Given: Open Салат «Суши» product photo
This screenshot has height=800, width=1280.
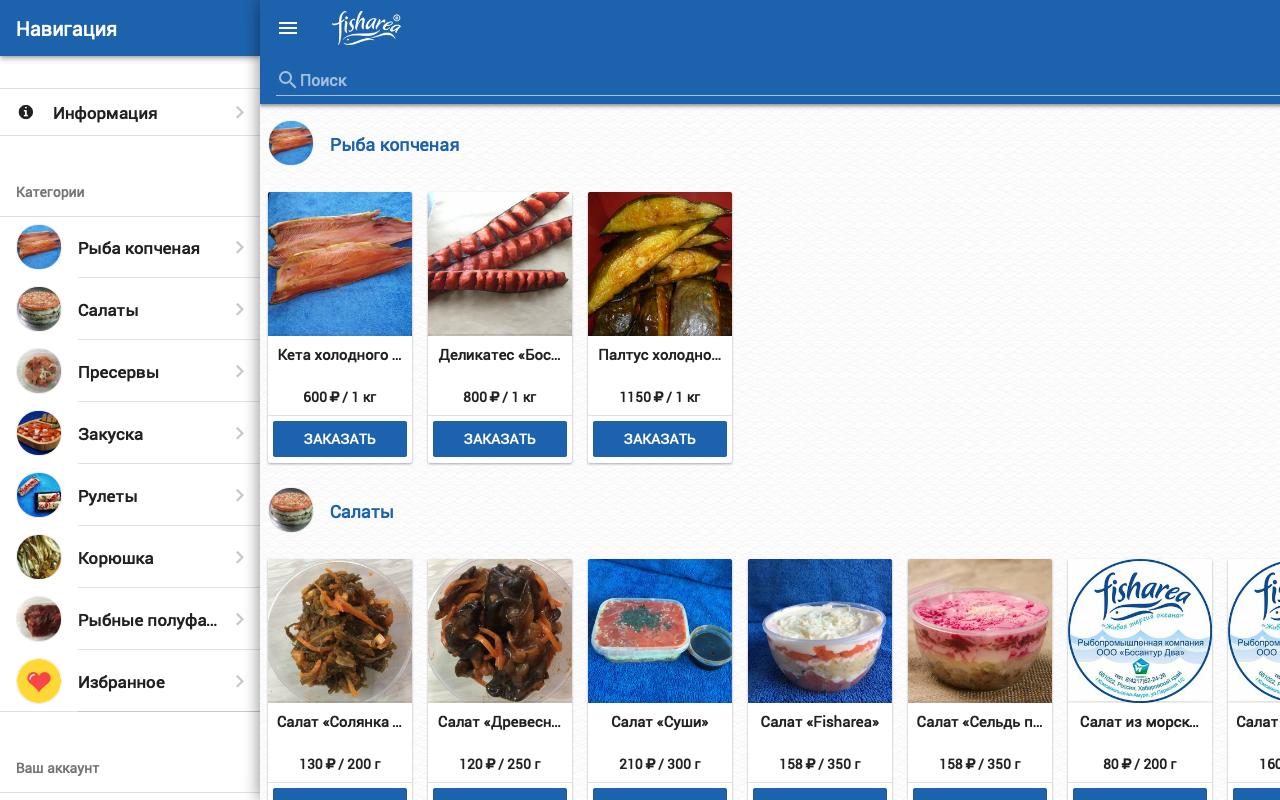Looking at the screenshot, I should (660, 631).
